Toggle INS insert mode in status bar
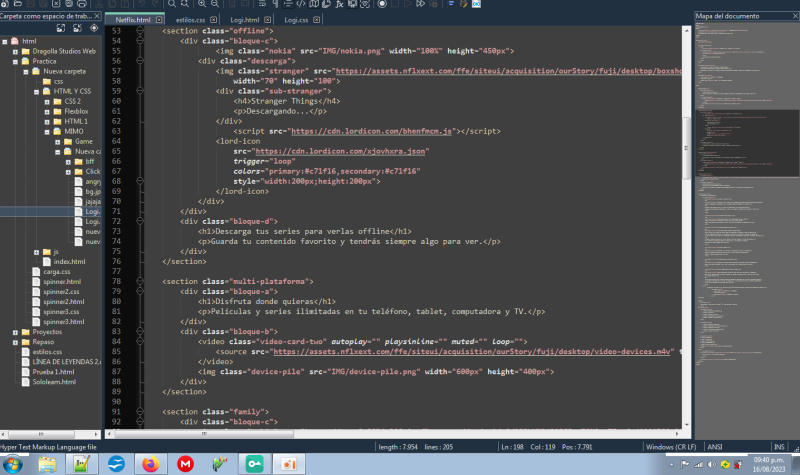The image size is (800, 475). click(779, 446)
